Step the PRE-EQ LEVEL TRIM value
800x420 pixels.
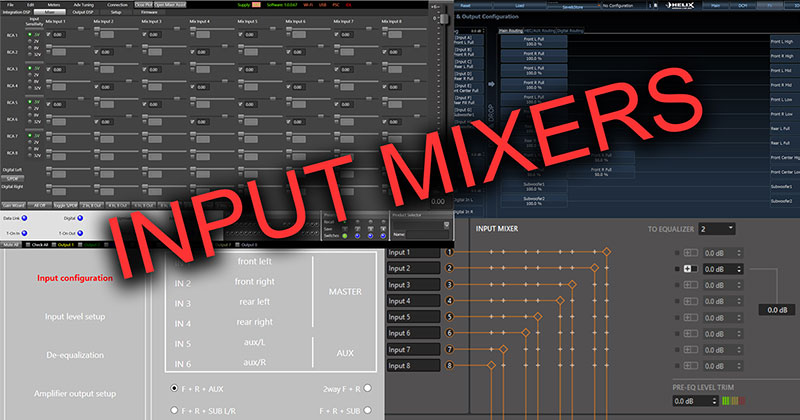coord(714,401)
